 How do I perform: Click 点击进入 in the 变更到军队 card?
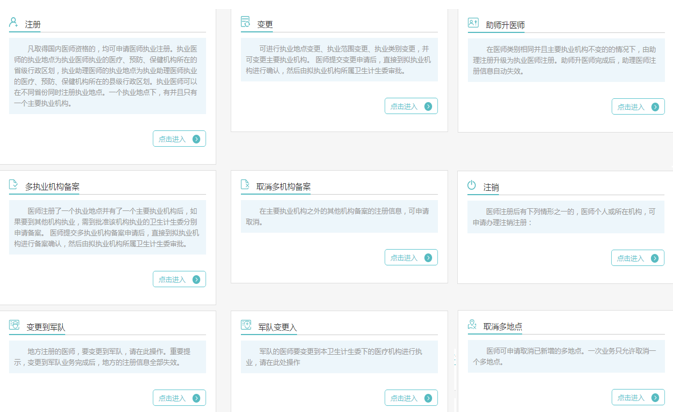tap(179, 398)
